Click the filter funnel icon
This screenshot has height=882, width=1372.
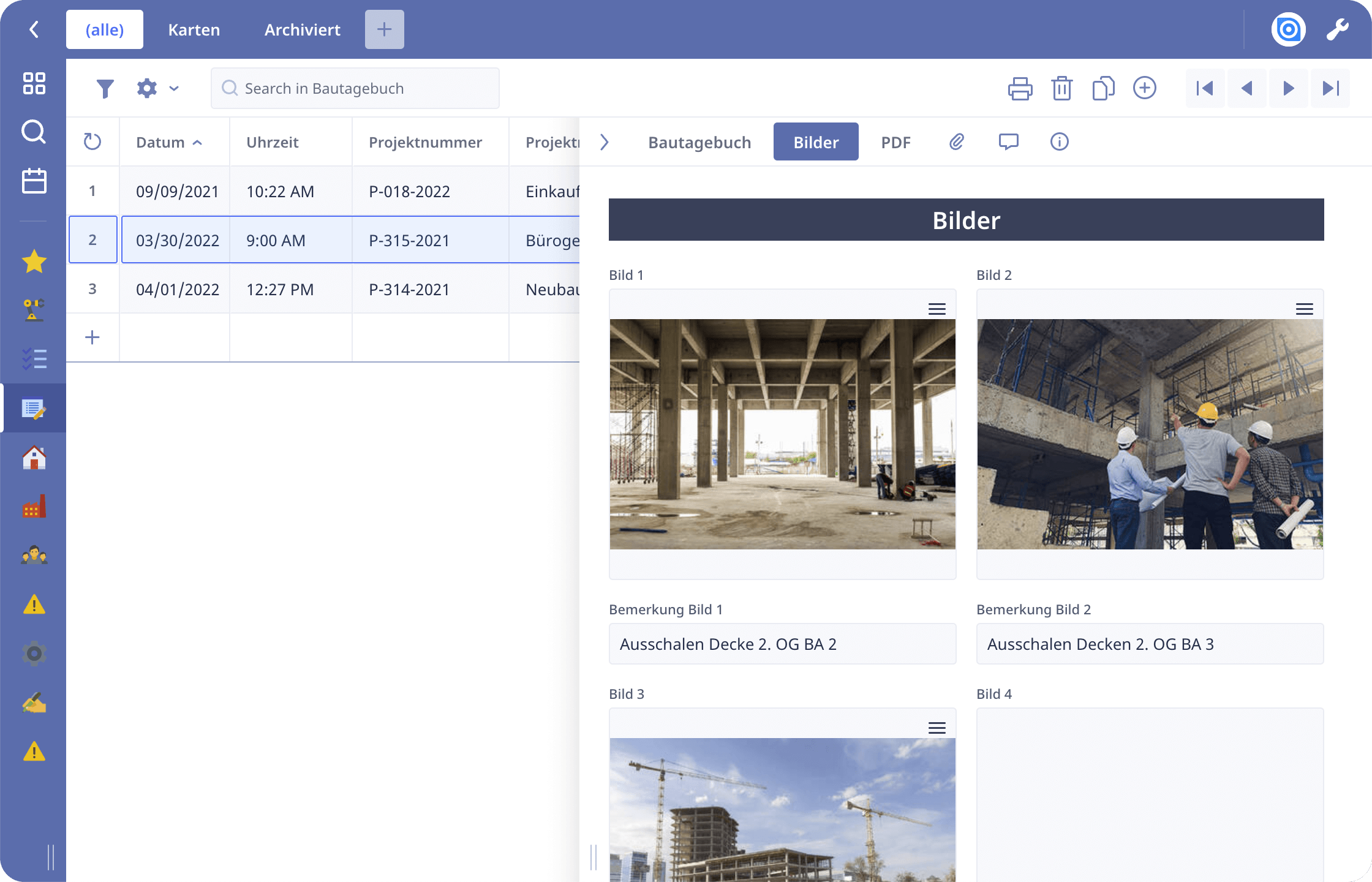(x=105, y=89)
